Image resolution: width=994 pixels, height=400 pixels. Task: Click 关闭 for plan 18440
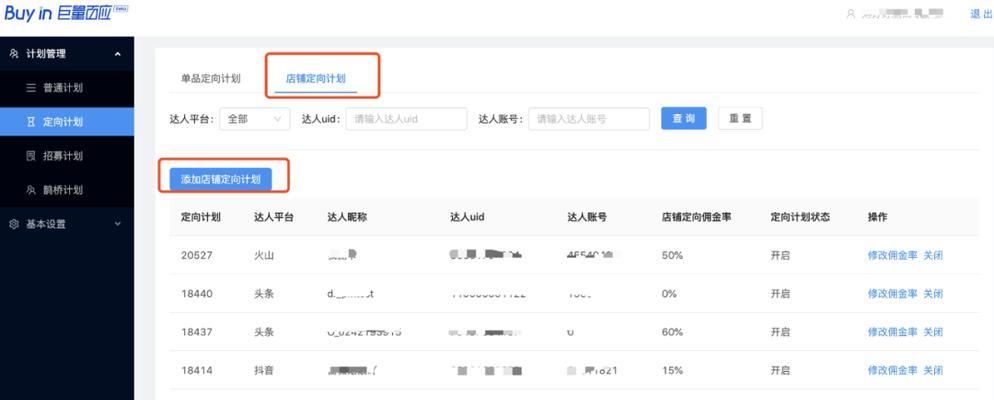(933, 294)
